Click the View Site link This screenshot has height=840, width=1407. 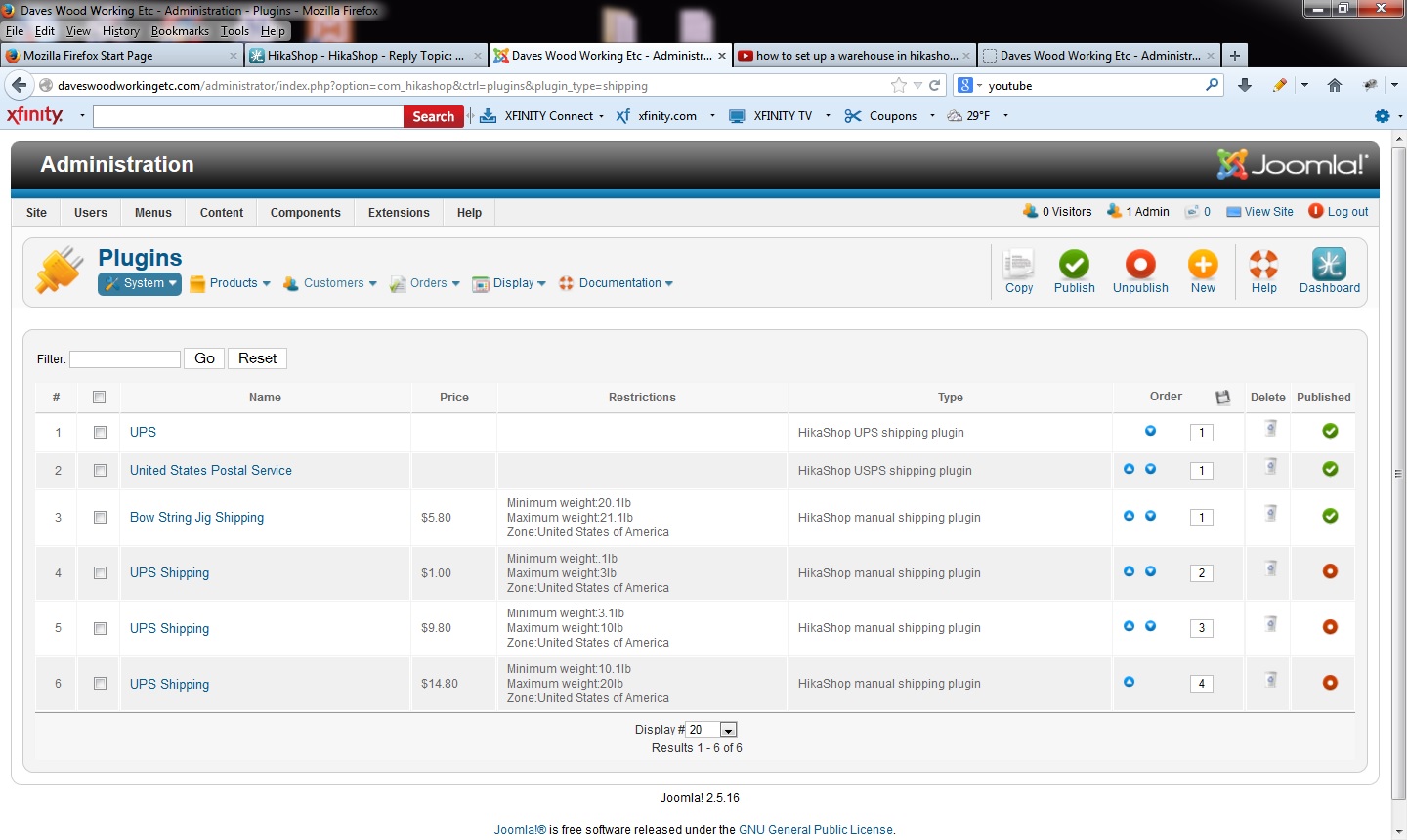(x=1259, y=212)
